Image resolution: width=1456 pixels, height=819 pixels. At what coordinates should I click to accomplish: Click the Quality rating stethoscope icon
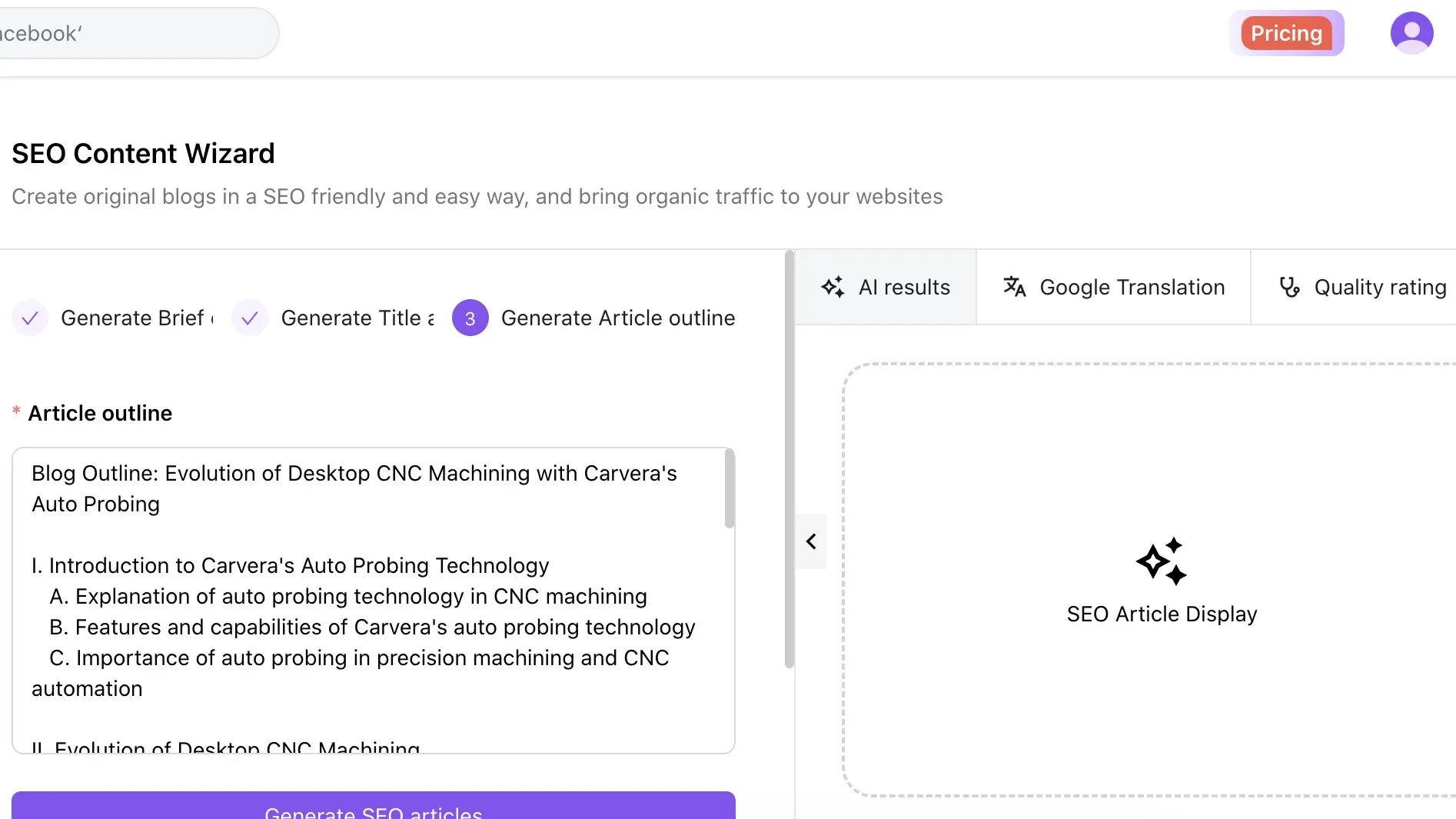pos(1288,287)
